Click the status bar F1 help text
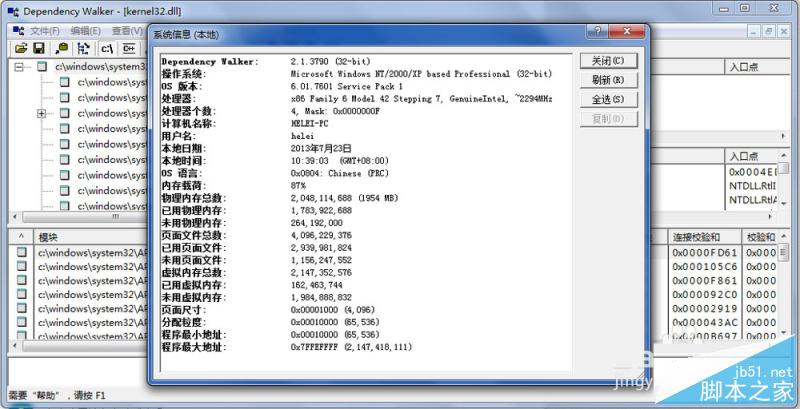This screenshot has height=409, width=800. 57,395
